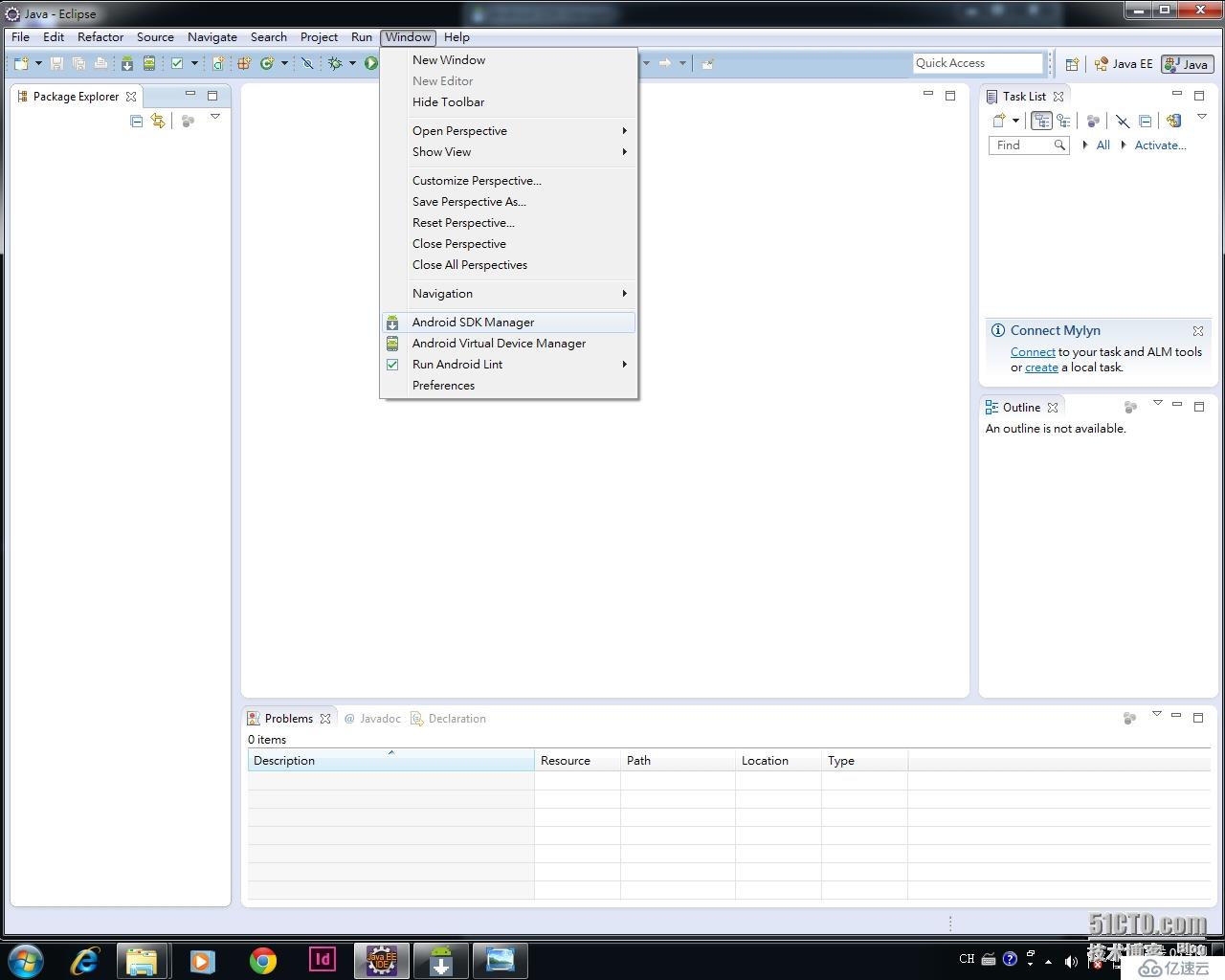
Task: Toggle Link with Editor in Package Explorer
Action: click(x=158, y=121)
